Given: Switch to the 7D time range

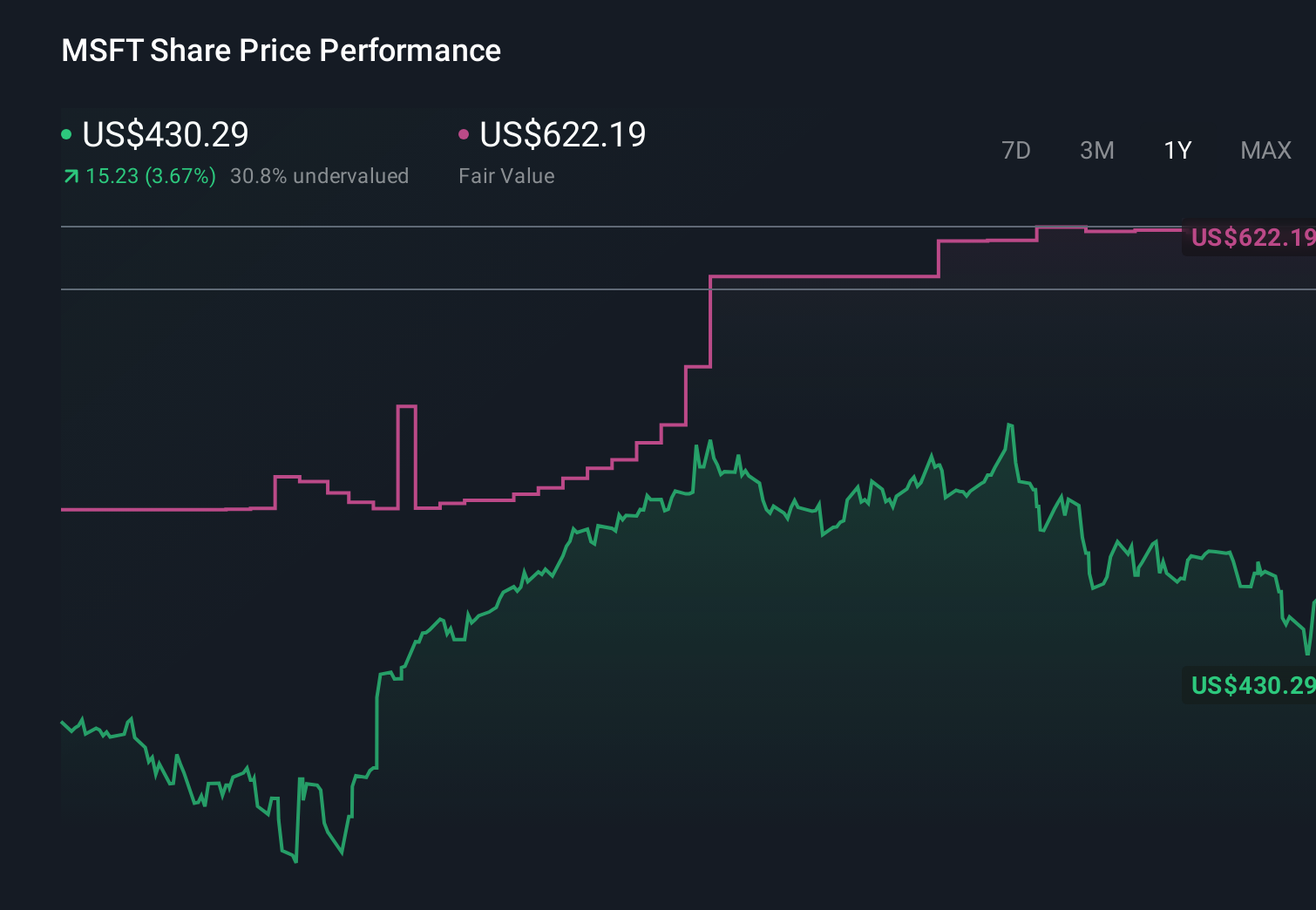Looking at the screenshot, I should pos(1016,150).
